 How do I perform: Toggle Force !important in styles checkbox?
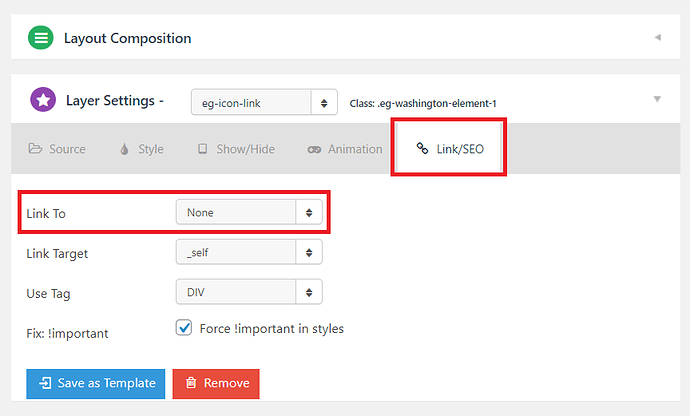pyautogui.click(x=184, y=328)
